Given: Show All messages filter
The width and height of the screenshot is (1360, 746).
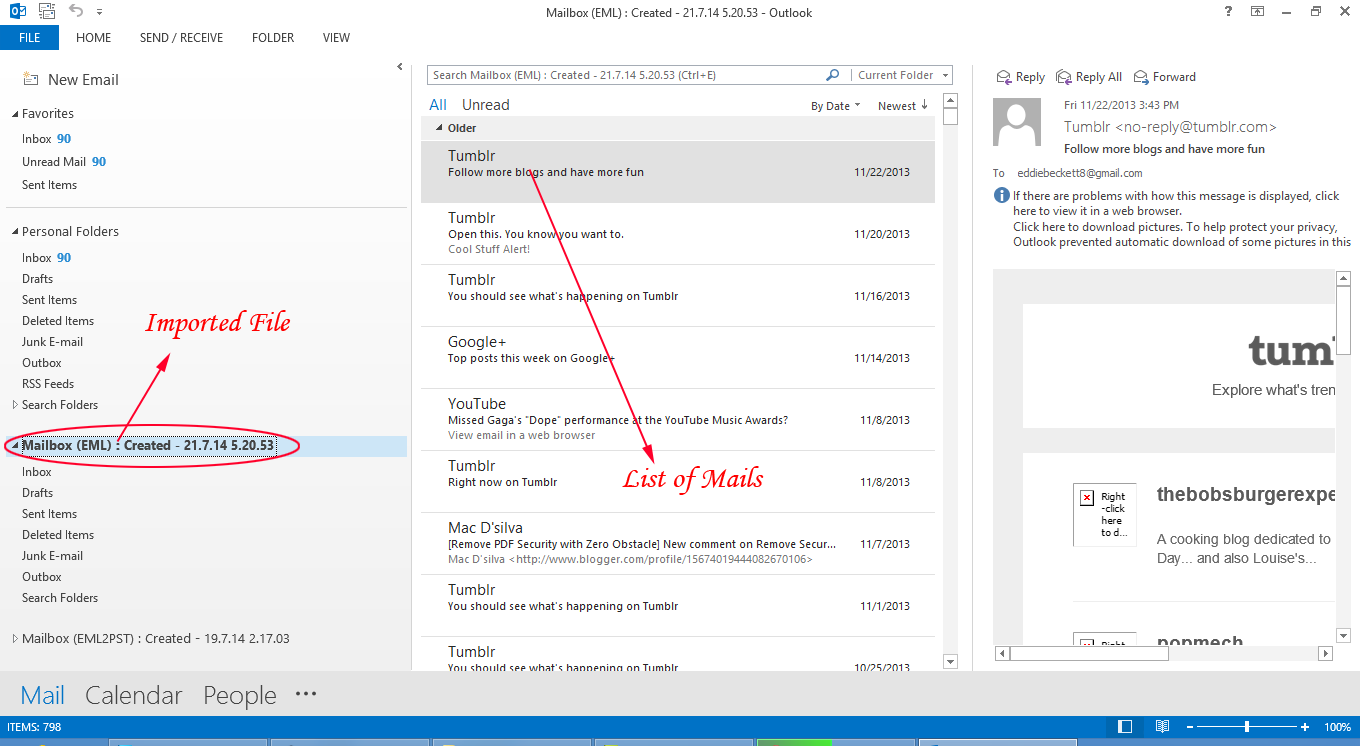Looking at the screenshot, I should [438, 105].
